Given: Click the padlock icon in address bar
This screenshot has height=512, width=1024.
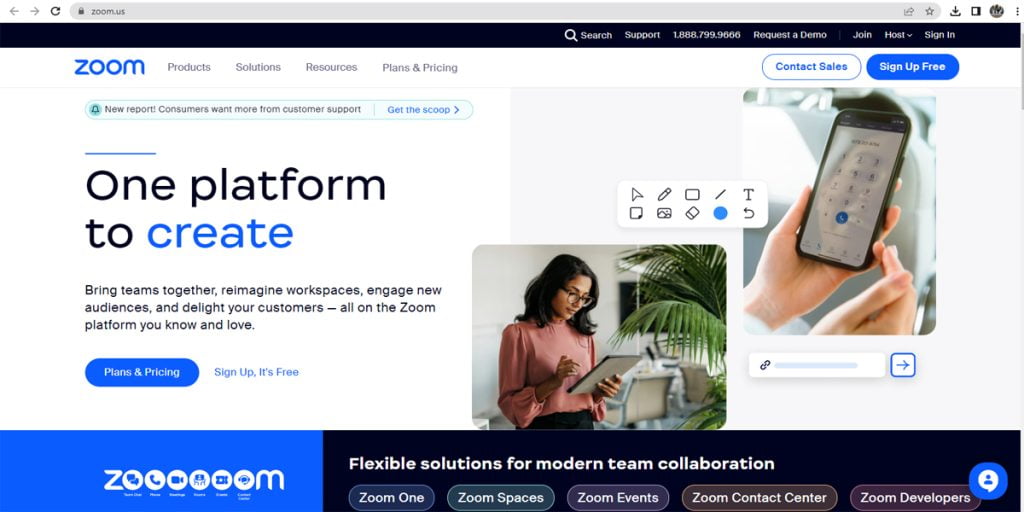Looking at the screenshot, I should tap(81, 11).
